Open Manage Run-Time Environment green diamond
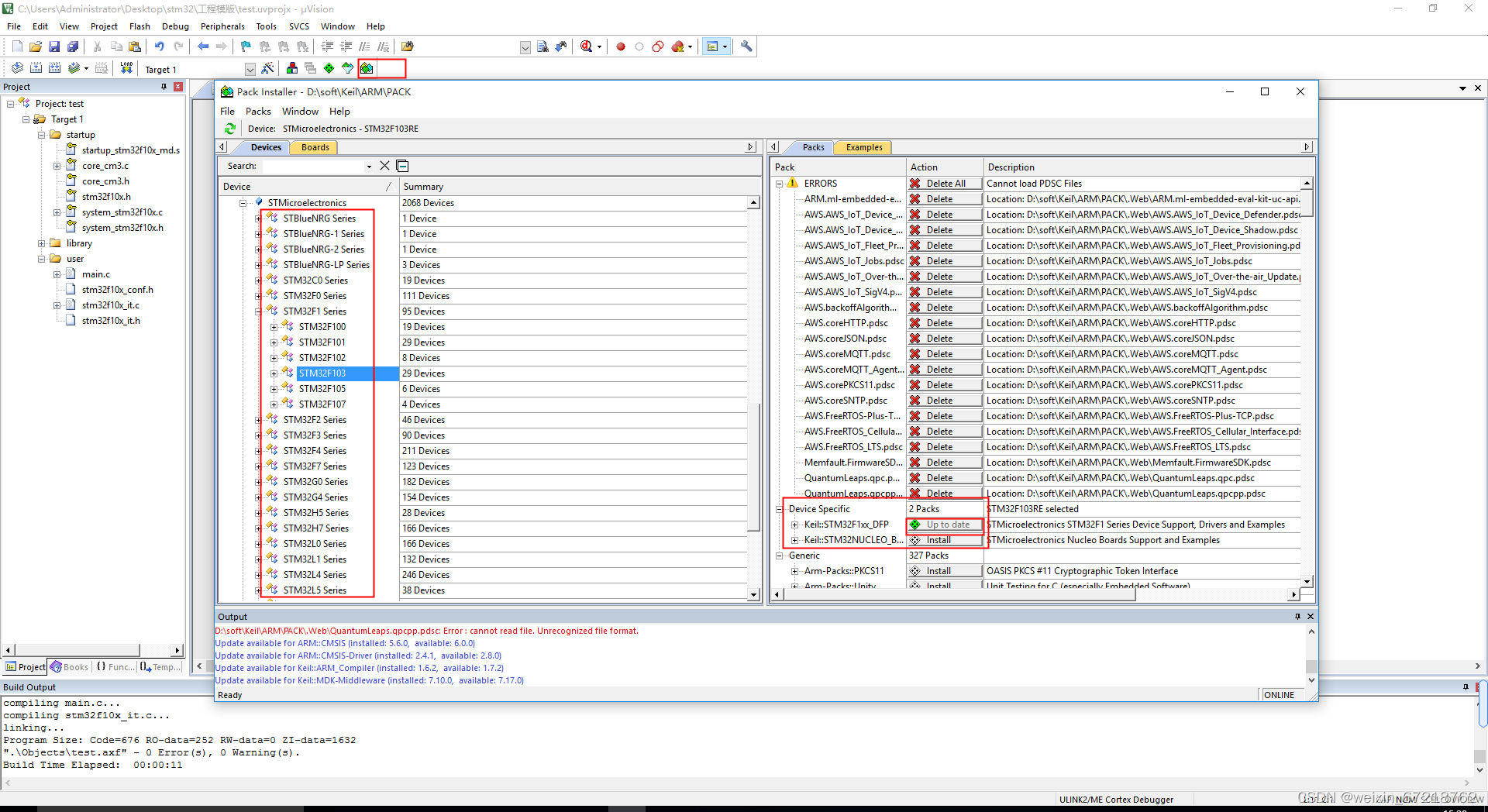1488x812 pixels. point(329,68)
